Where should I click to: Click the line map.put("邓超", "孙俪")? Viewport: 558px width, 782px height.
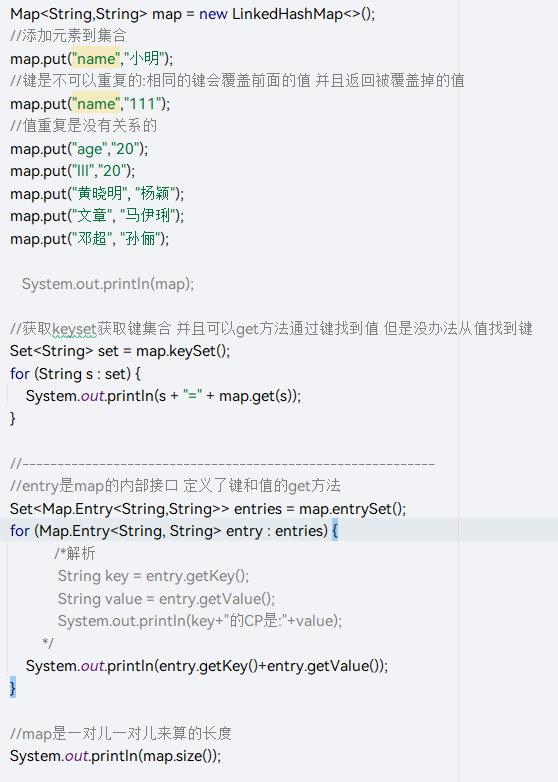pyautogui.click(x=90, y=238)
